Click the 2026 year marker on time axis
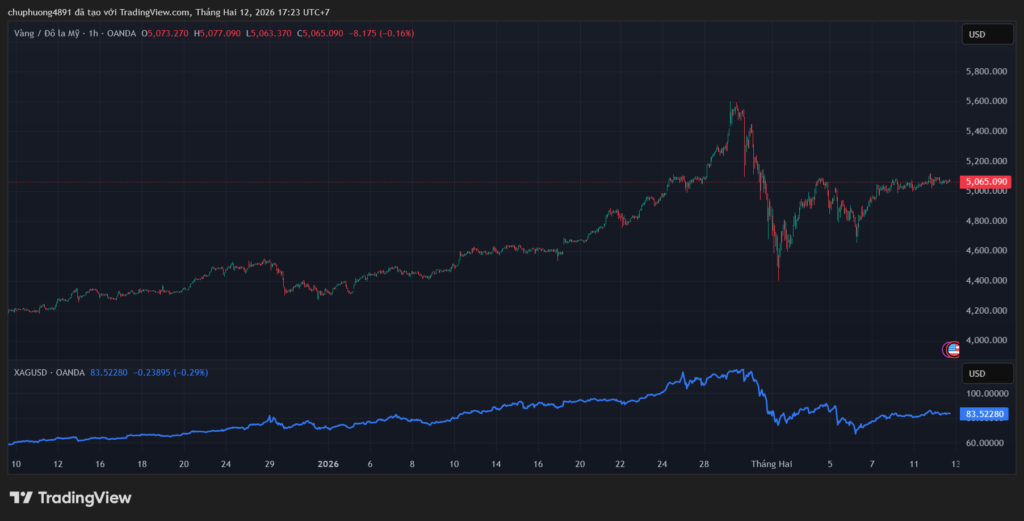 coord(329,464)
